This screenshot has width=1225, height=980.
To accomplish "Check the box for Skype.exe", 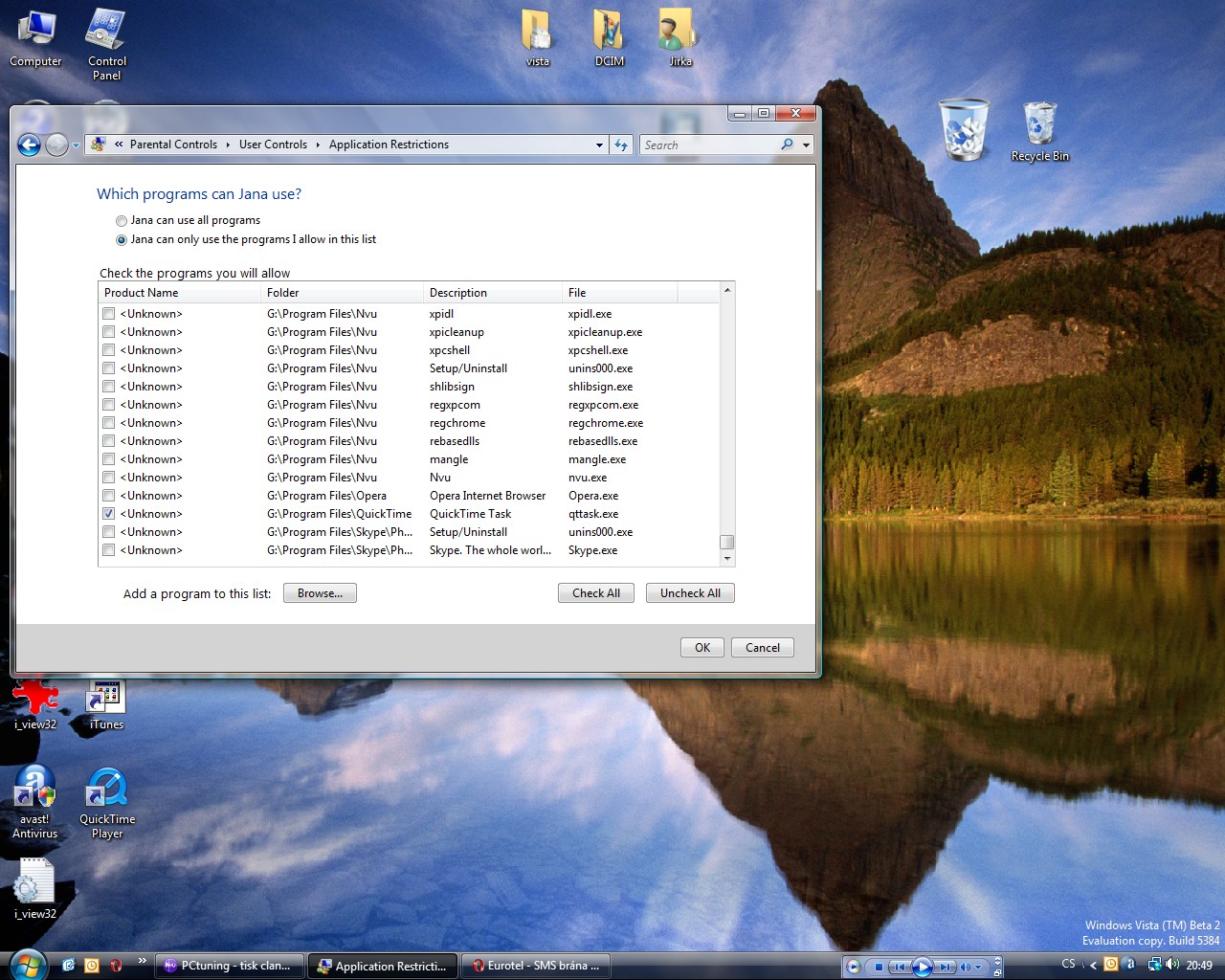I will 109,550.
